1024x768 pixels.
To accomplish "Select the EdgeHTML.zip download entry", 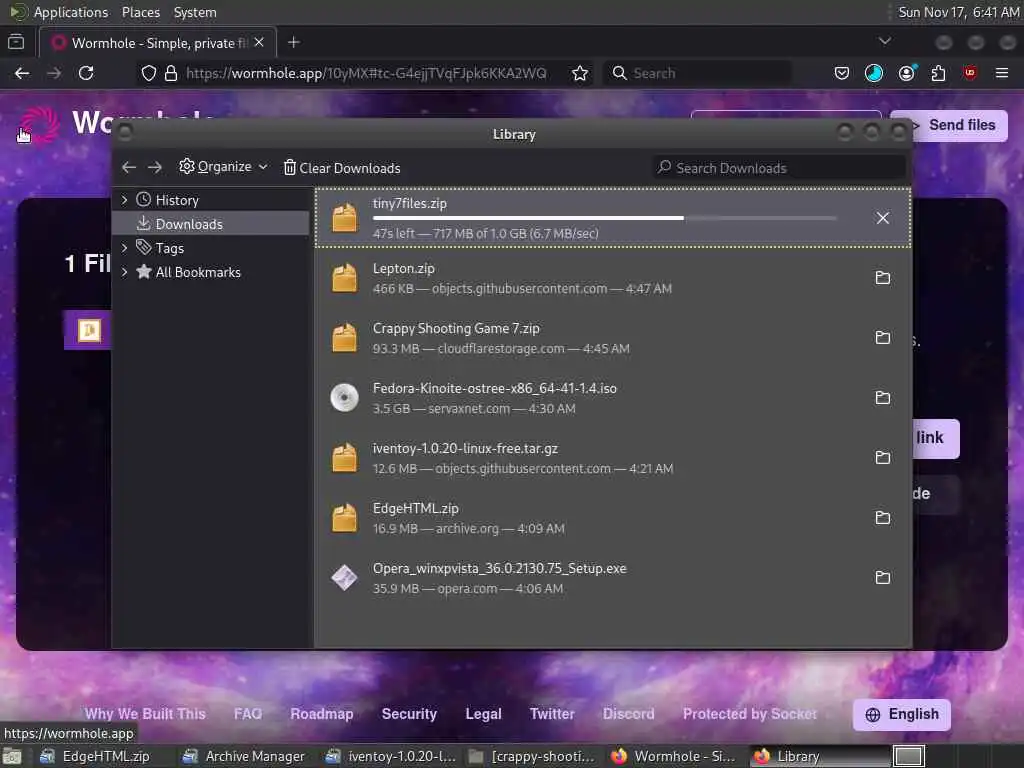I will pos(613,518).
